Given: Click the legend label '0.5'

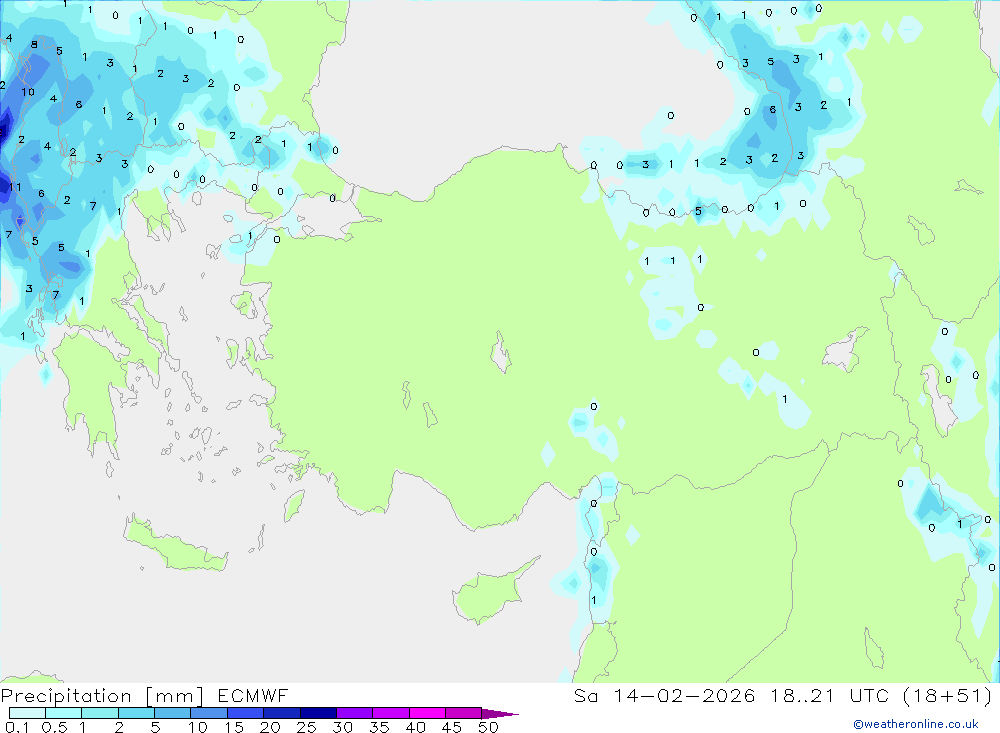Looking at the screenshot, I should [54, 727].
